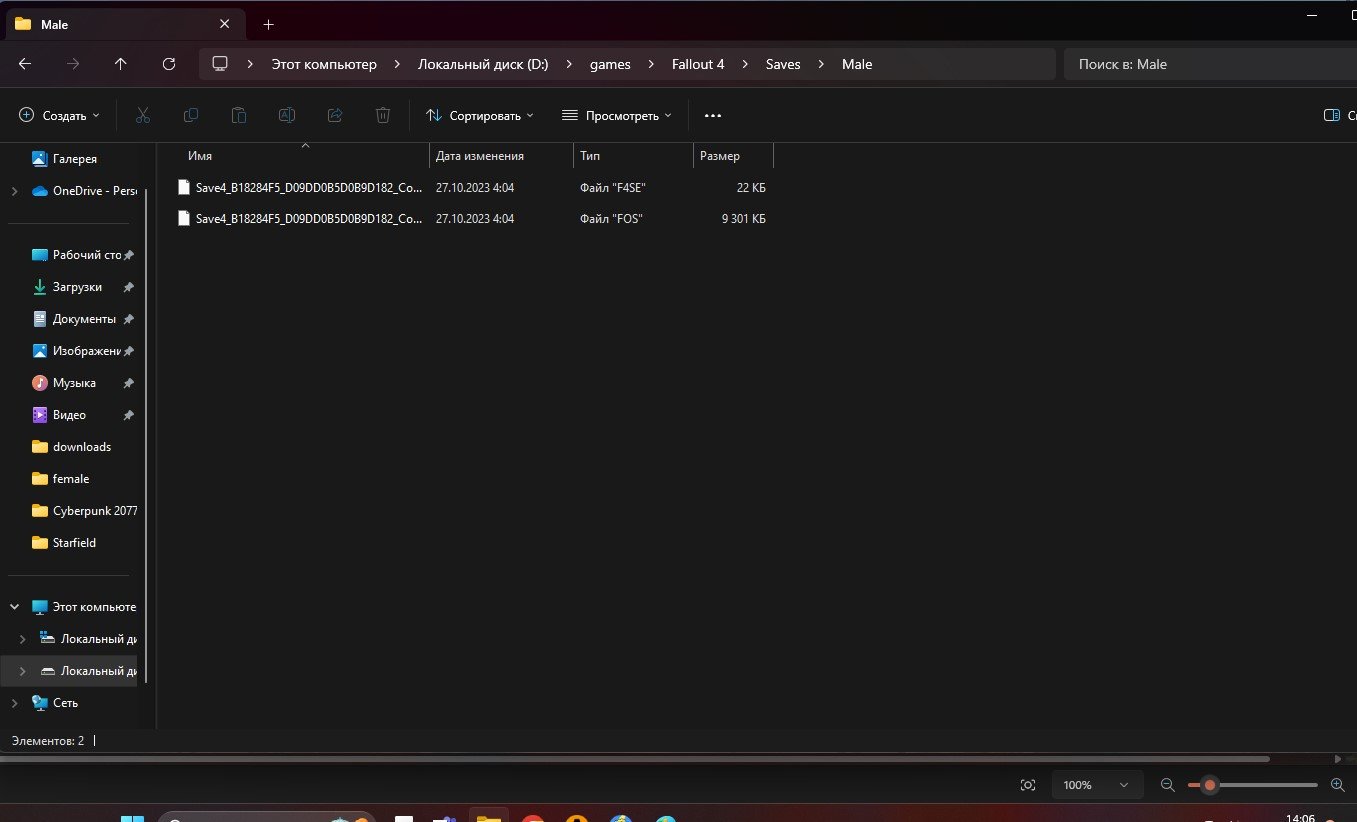Click the Up directory arrow
Viewport: 1357px width, 822px height.
pyautogui.click(x=121, y=64)
